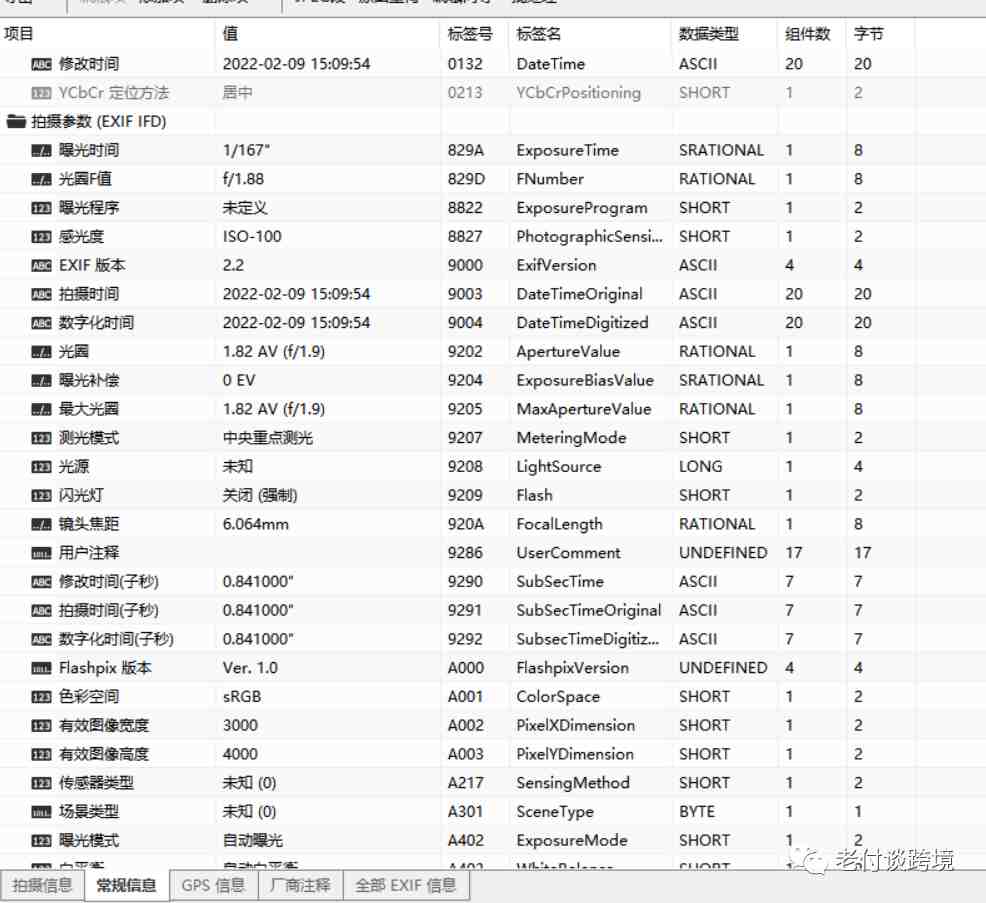The width and height of the screenshot is (986, 903).
Task: Click the 123 icon beside 有效图像宽度
Action: 42,726
